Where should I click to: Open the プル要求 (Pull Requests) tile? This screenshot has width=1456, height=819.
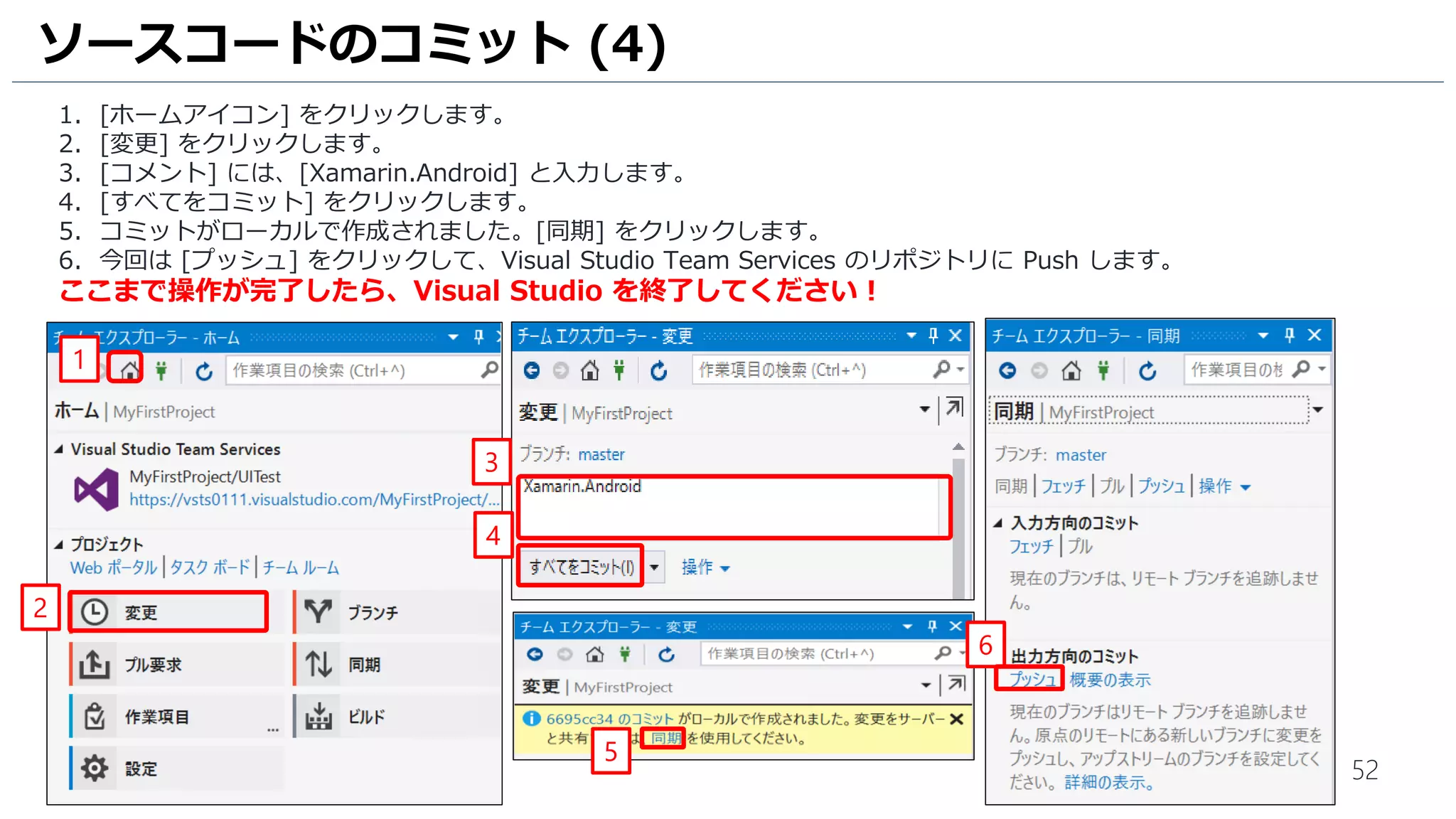176,665
